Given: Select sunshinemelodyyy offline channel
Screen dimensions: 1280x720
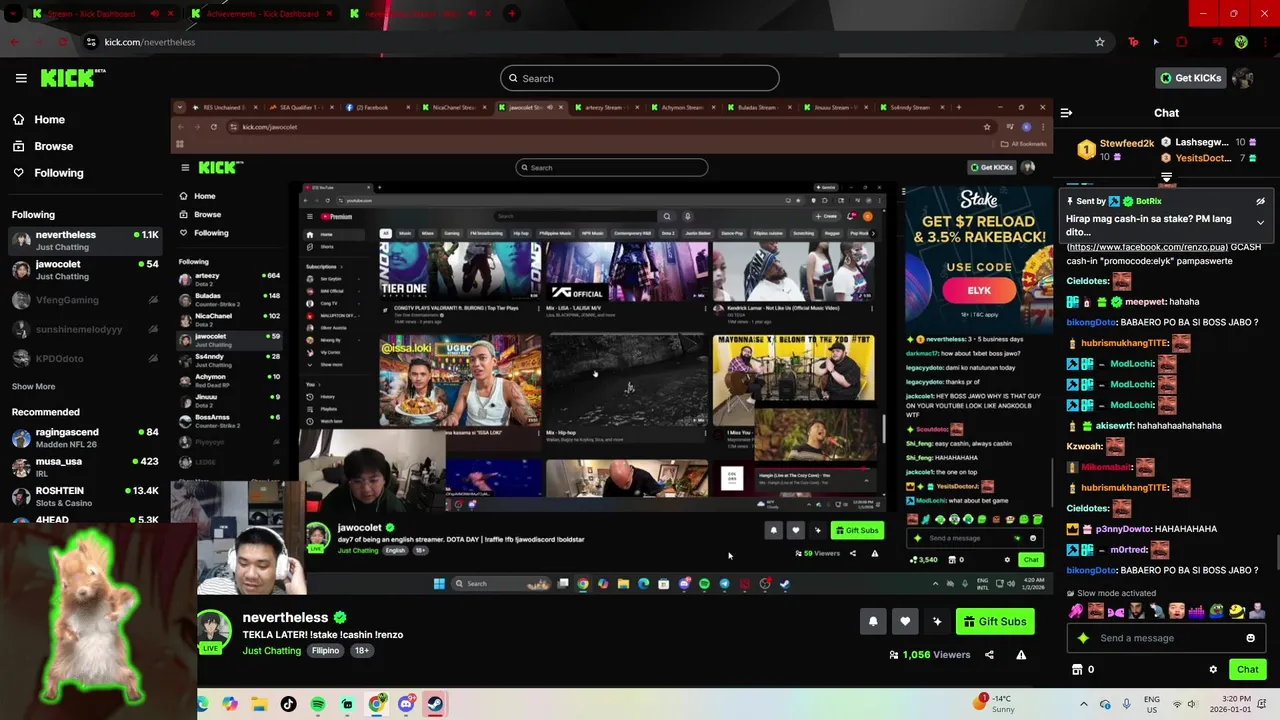Looking at the screenshot, I should [x=85, y=329].
